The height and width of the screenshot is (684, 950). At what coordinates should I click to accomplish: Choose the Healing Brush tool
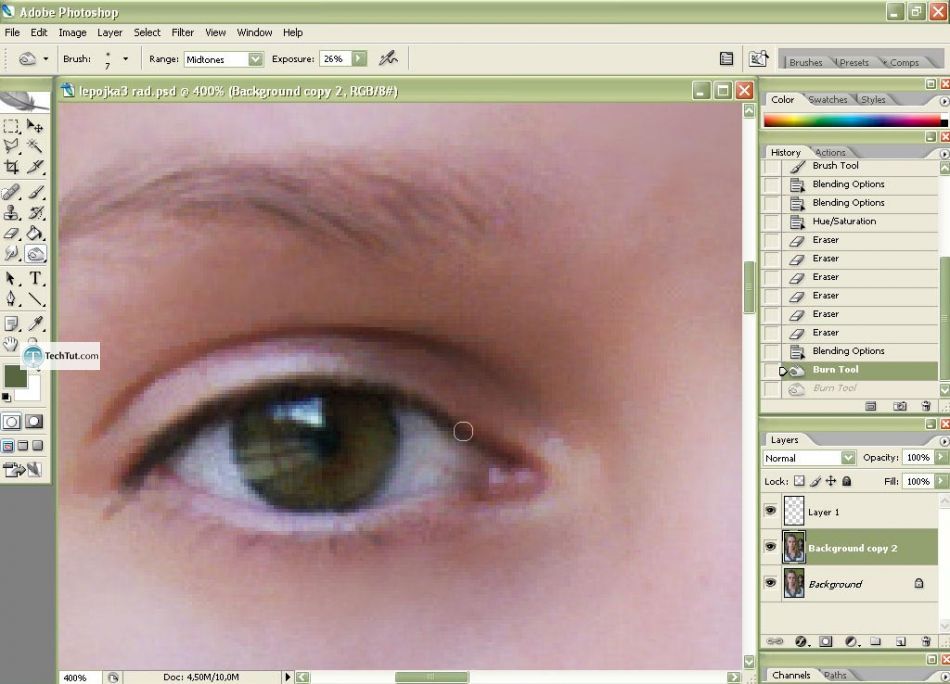tap(12, 192)
